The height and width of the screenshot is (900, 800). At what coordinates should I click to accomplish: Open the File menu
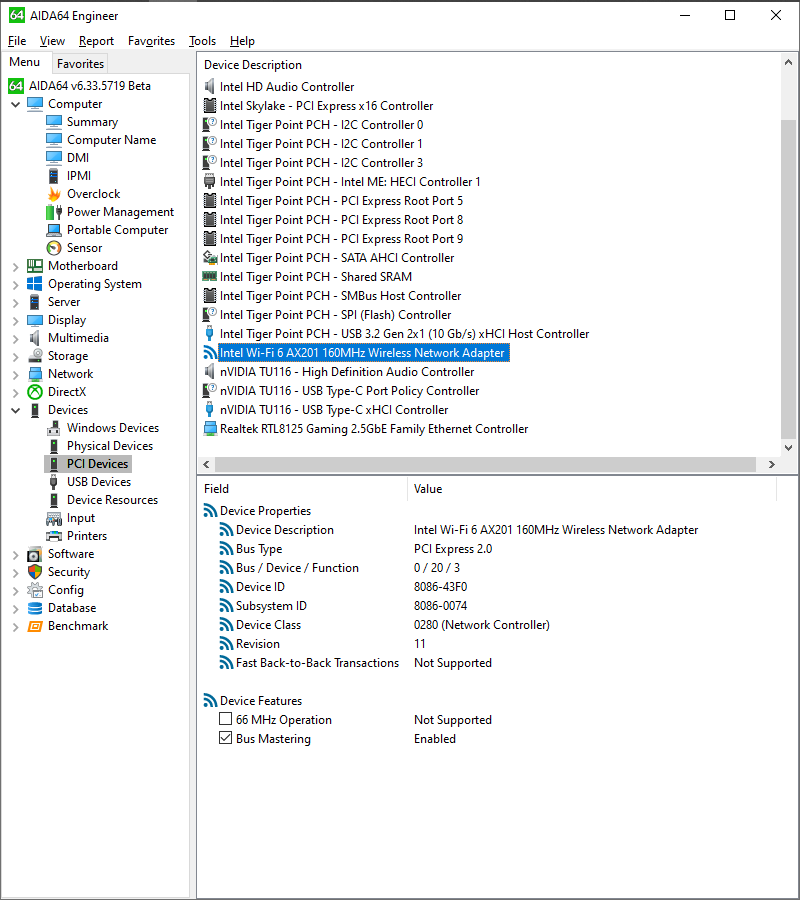coord(17,41)
